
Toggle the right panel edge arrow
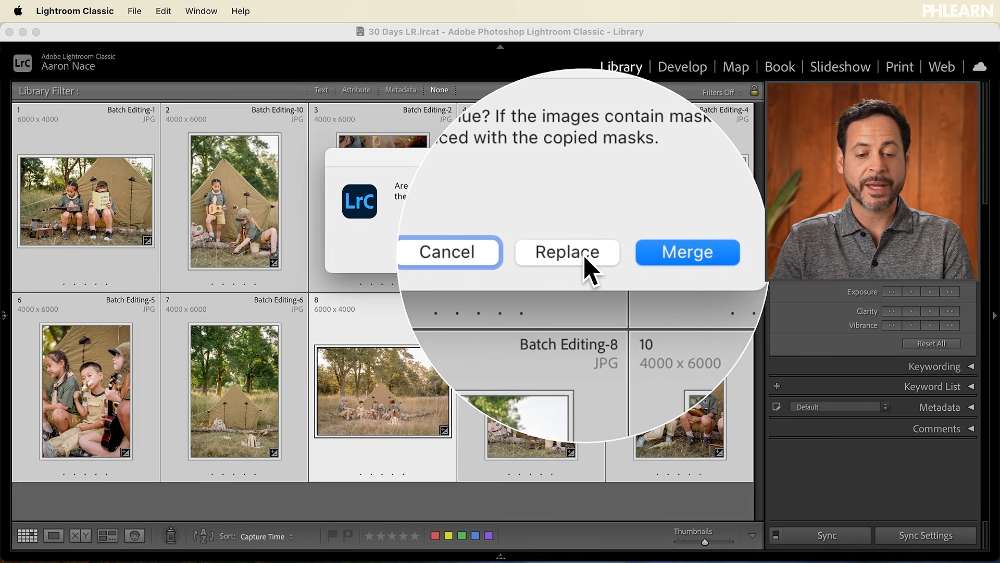(x=995, y=315)
